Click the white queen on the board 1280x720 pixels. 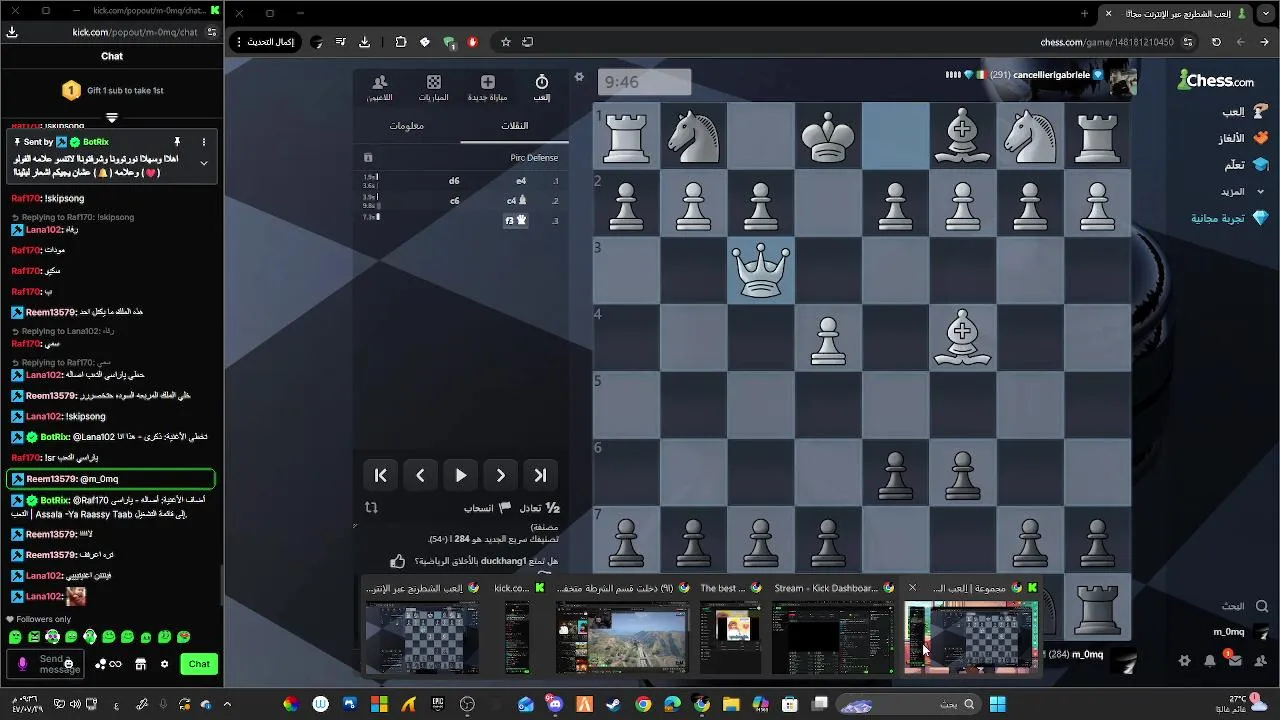pos(761,270)
